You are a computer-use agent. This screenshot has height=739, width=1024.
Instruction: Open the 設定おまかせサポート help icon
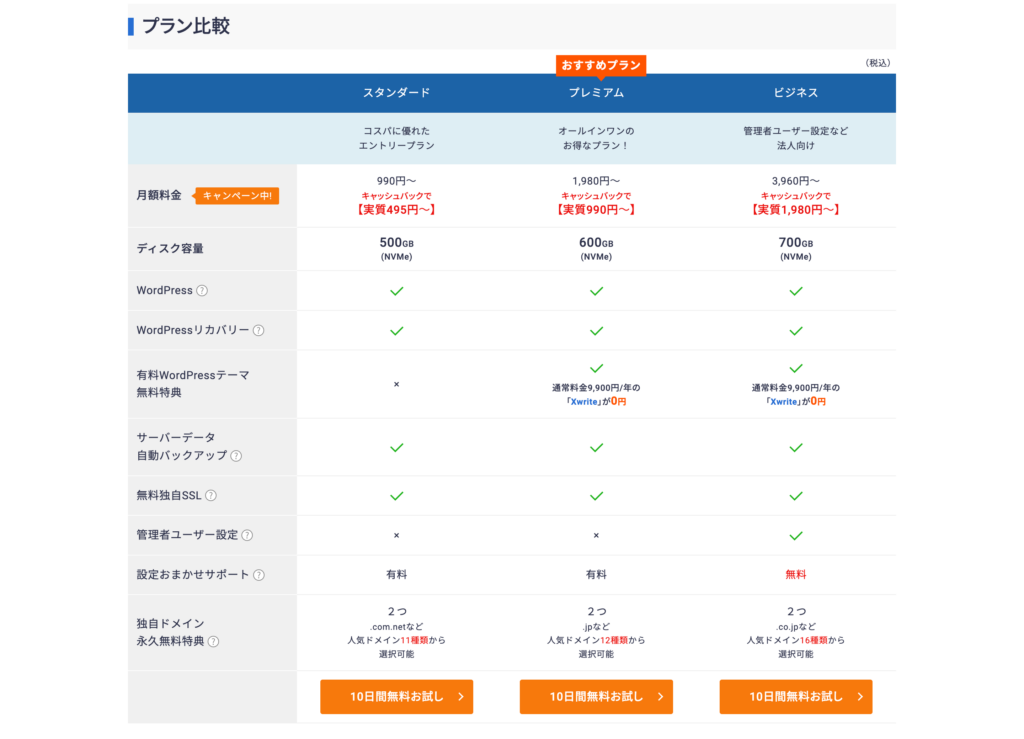click(x=258, y=575)
